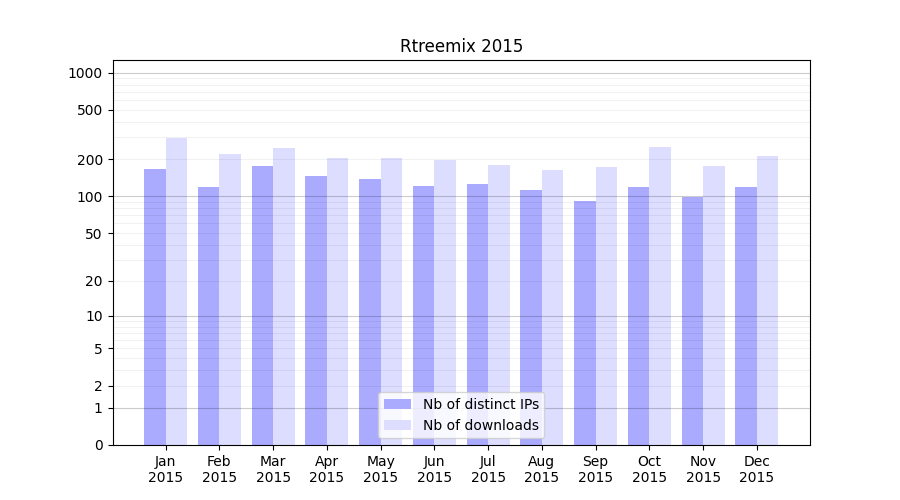The width and height of the screenshot is (900, 500).
Task: Click the 'Jun 2015' x-axis label
Action: click(434, 469)
